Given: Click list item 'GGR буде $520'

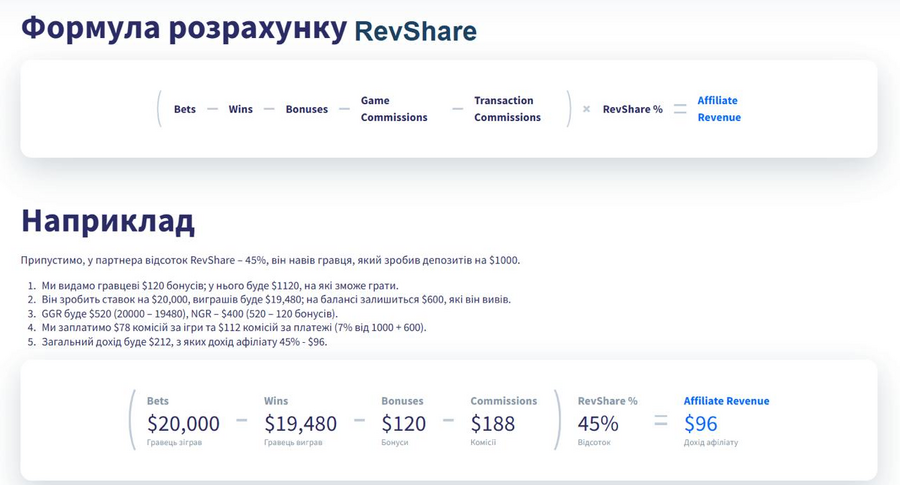Looking at the screenshot, I should point(189,313).
